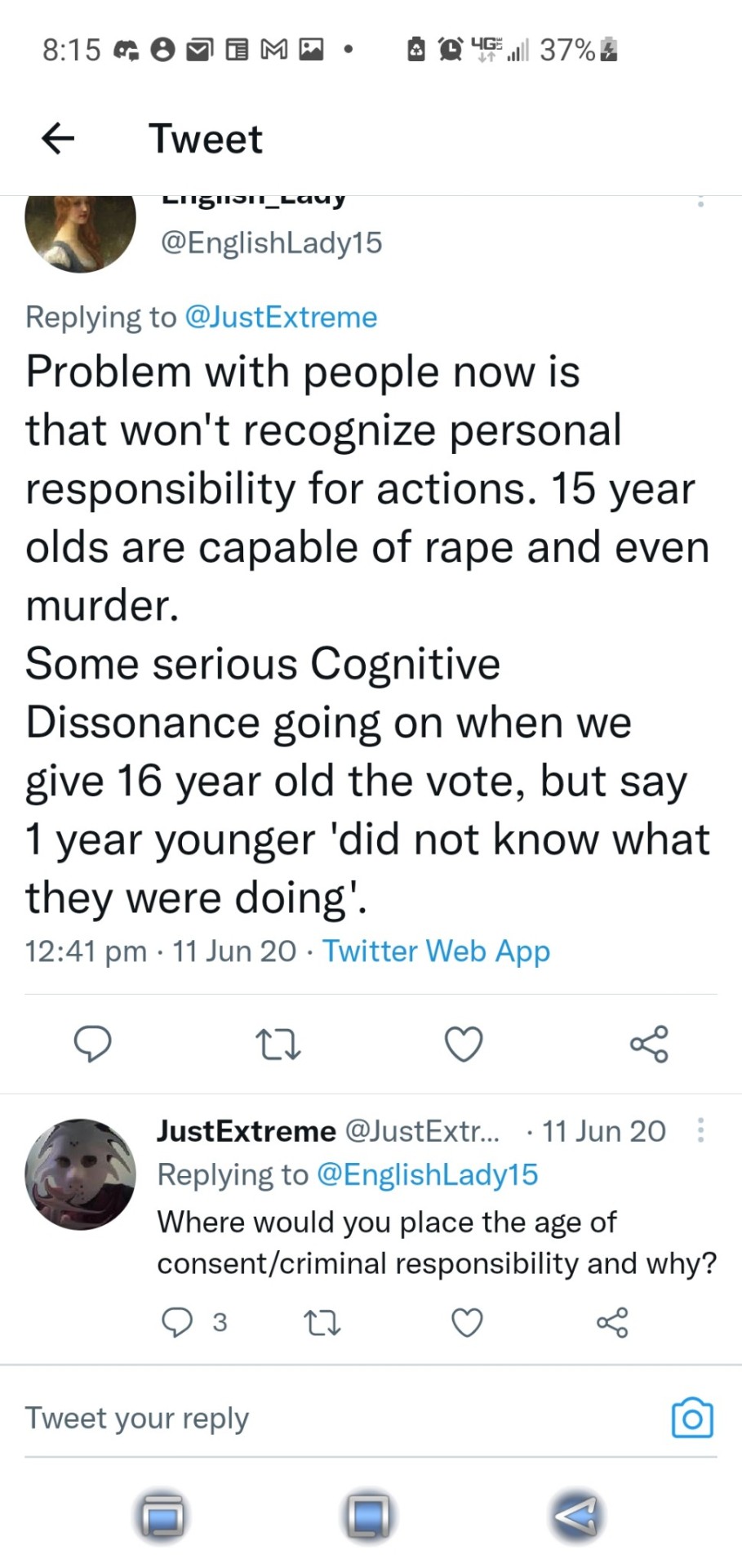Tap the back arrow in Tweet header
742x1568 pixels.
pos(58,139)
